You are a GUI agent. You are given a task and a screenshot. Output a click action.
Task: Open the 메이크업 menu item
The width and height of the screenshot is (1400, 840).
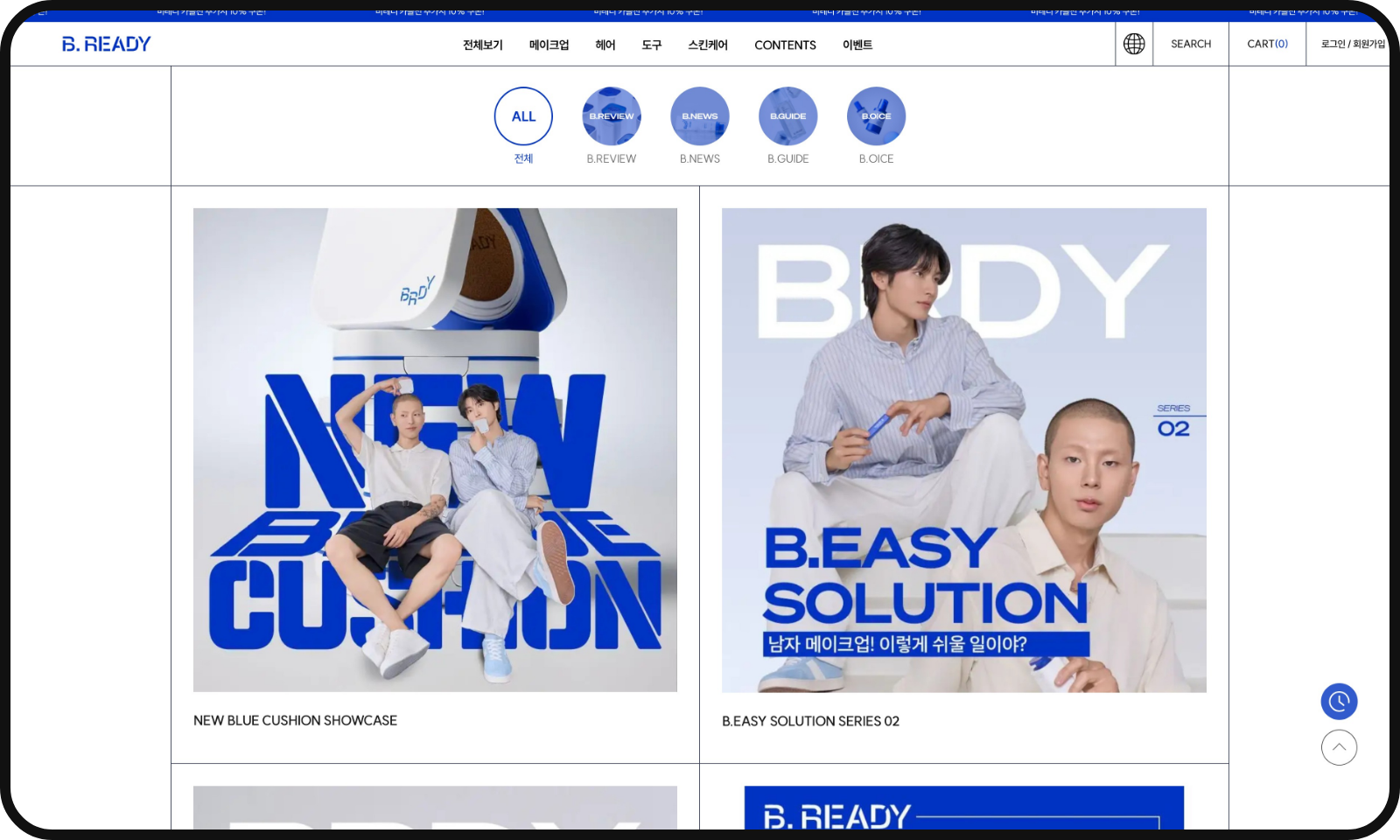point(549,45)
